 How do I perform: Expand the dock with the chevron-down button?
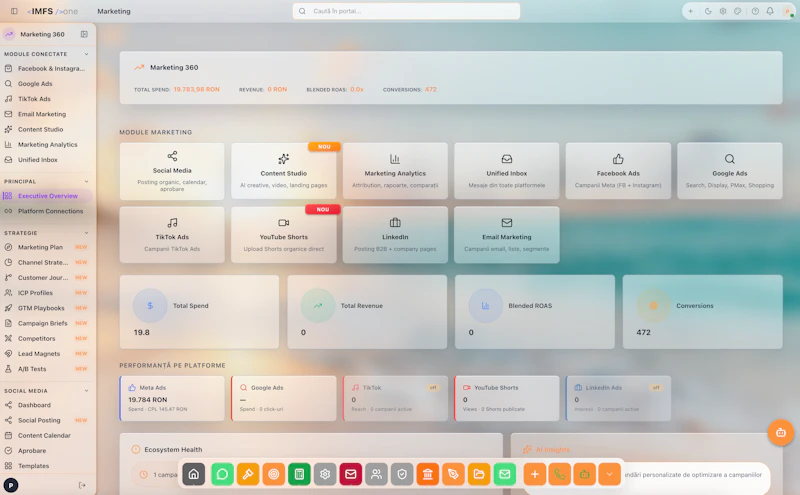[610, 474]
